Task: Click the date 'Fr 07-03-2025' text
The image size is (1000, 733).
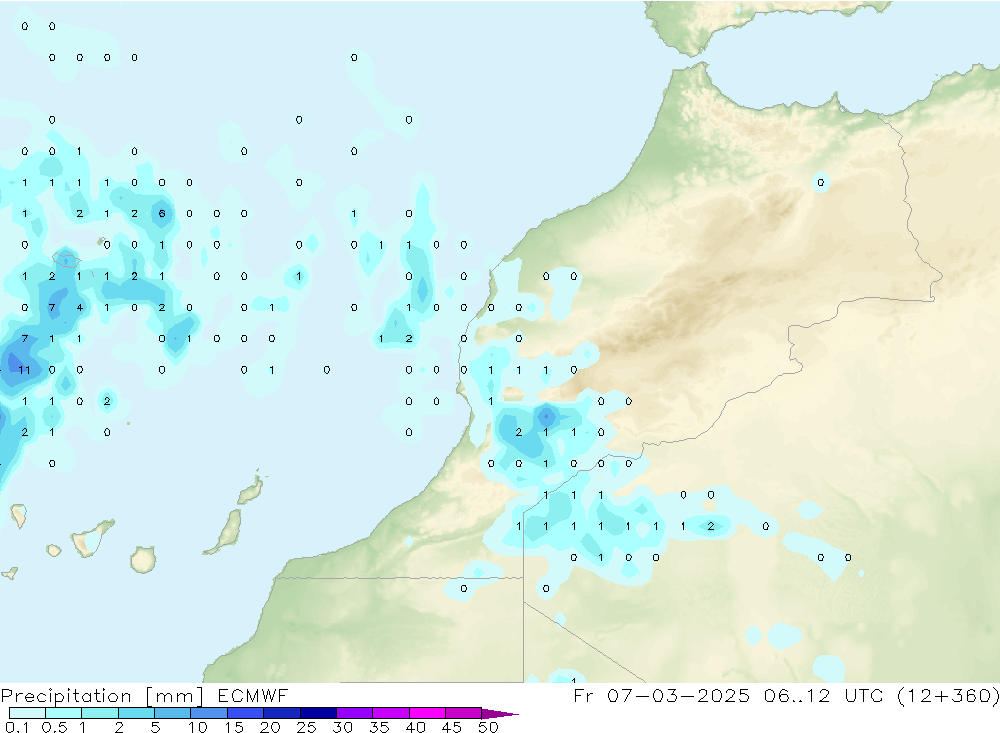Action: pyautogui.click(x=661, y=695)
